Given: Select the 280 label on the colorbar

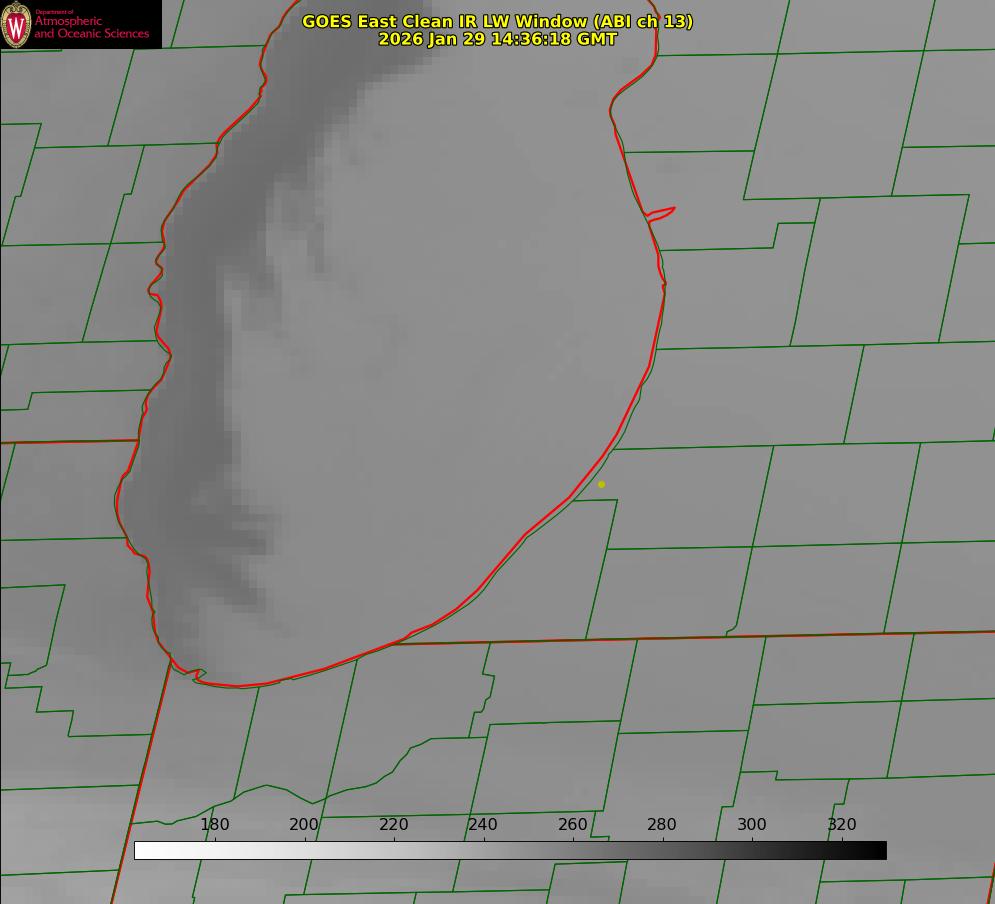Looking at the screenshot, I should pos(662,824).
